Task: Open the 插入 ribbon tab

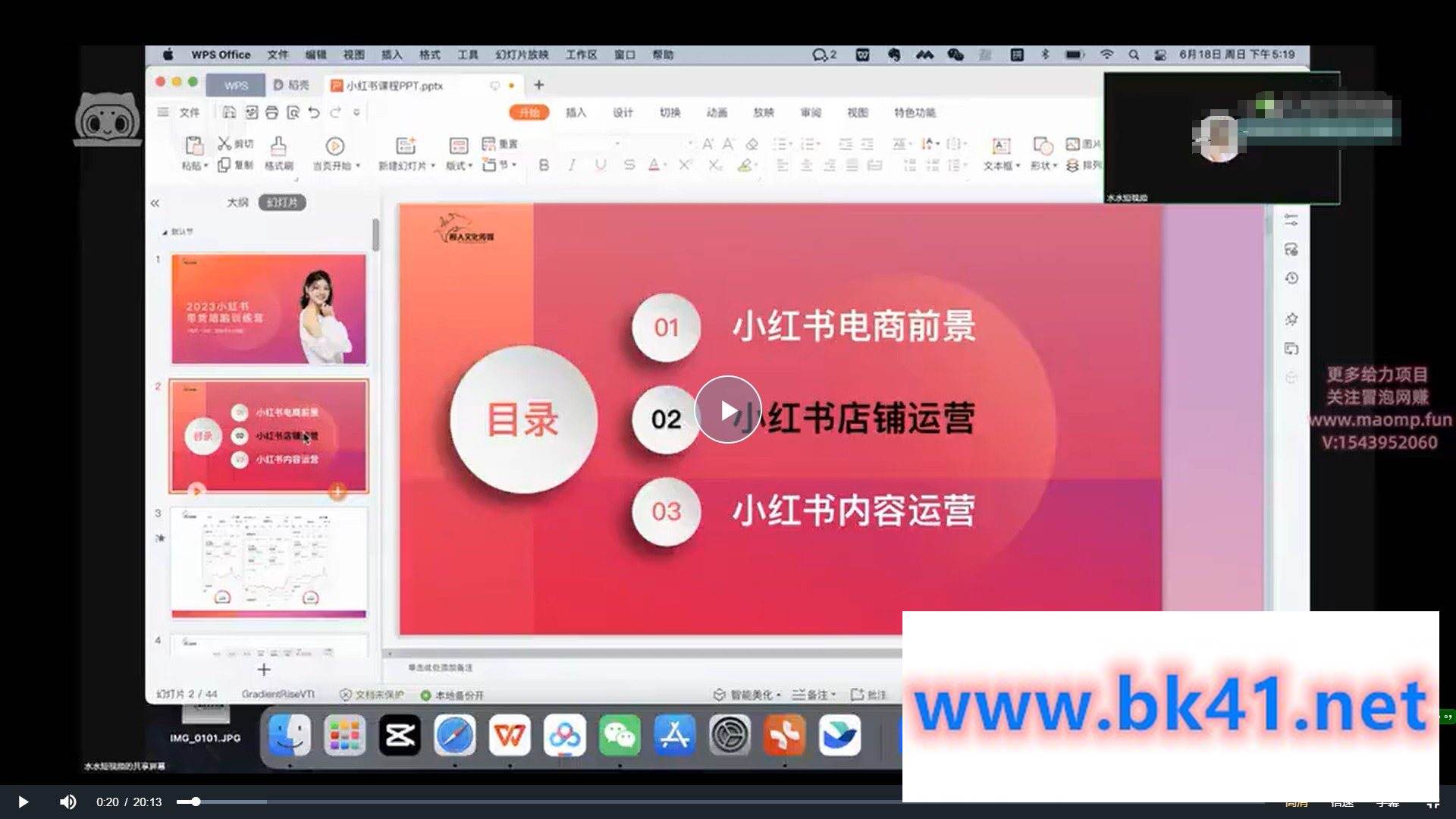Action: [x=576, y=112]
